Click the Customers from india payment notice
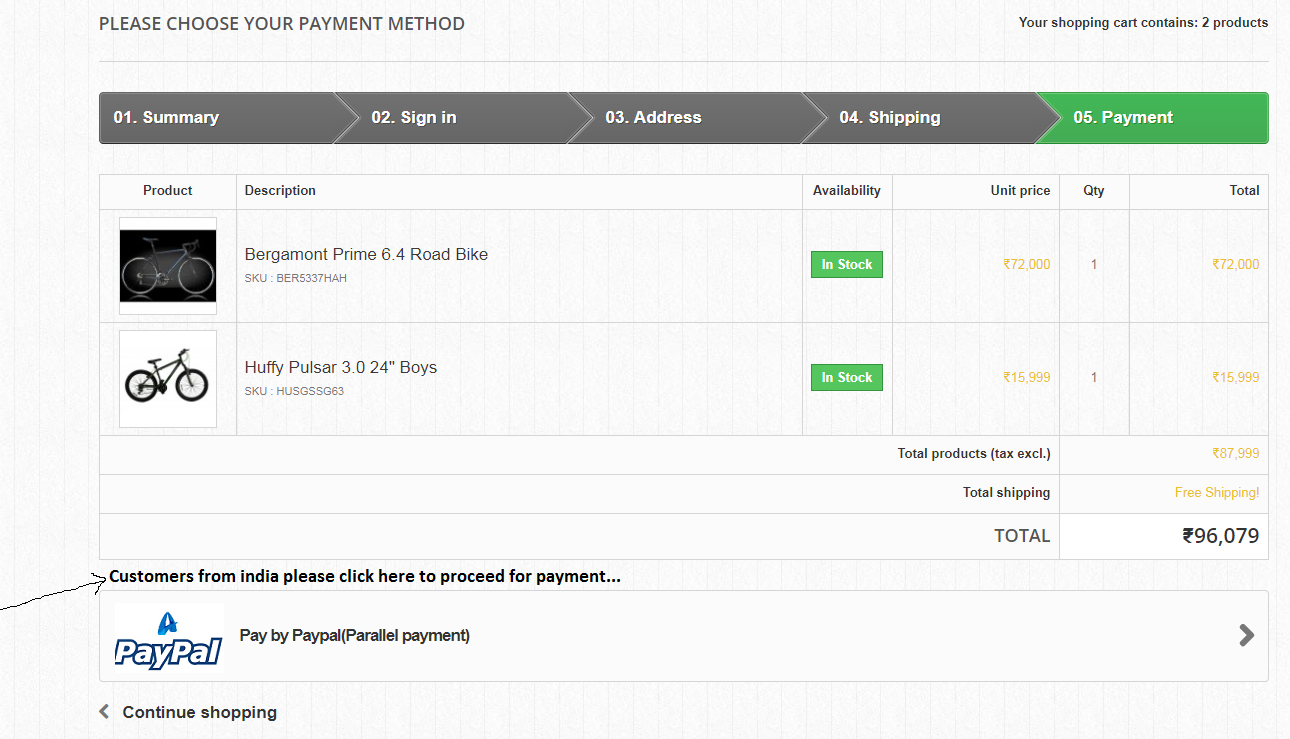The width and height of the screenshot is (1290, 739). coord(365,576)
